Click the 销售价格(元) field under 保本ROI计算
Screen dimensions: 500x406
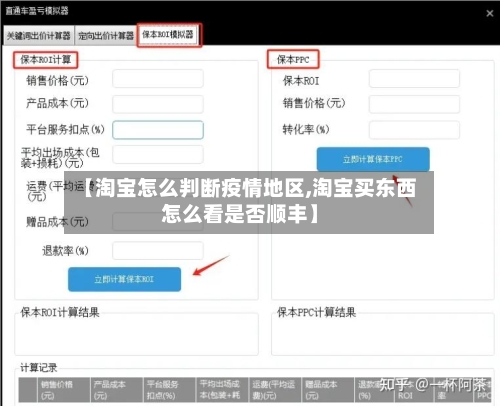point(158,79)
